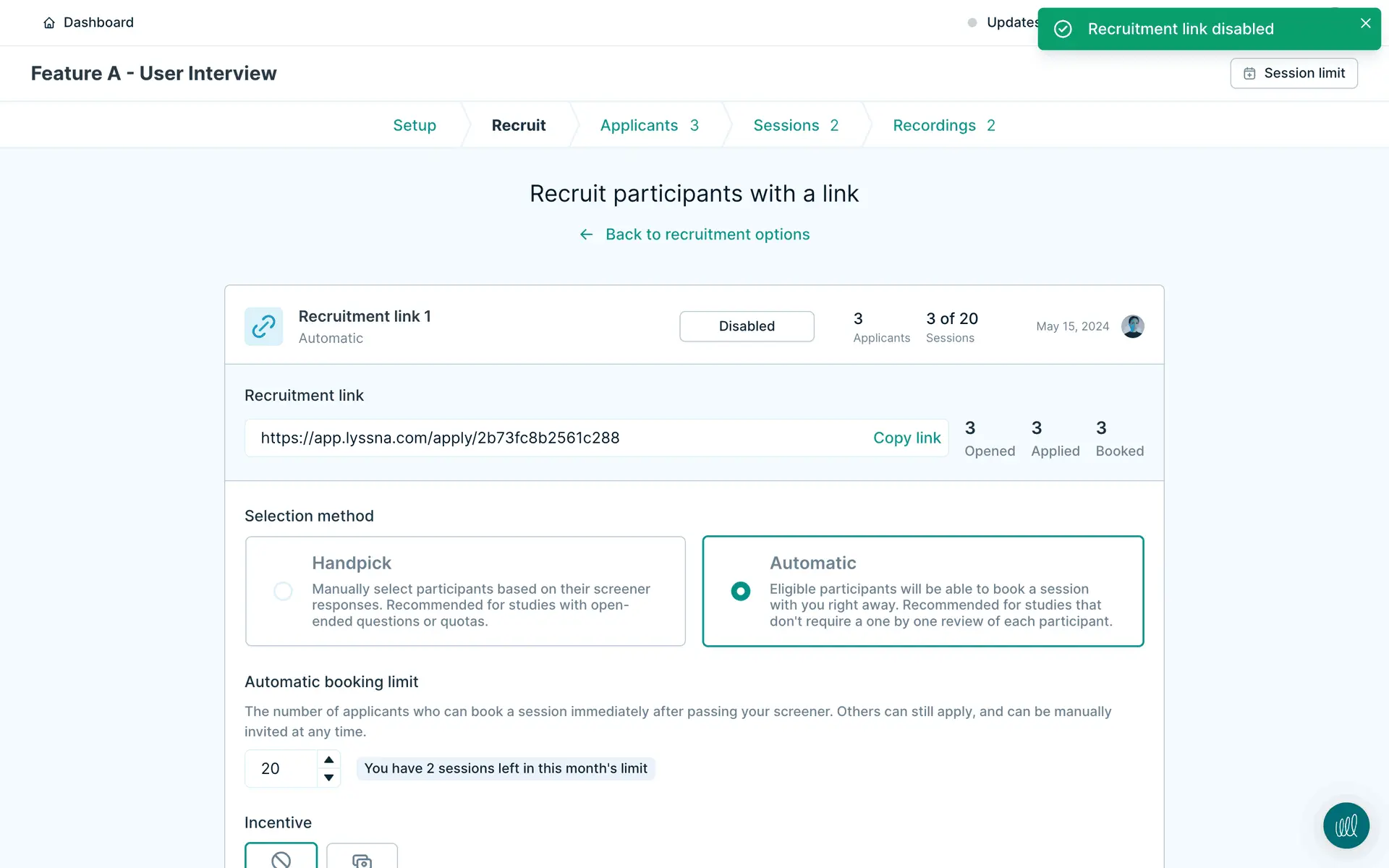Click the Dashboard home icon
This screenshot has height=868, width=1389.
pyautogui.click(x=49, y=23)
